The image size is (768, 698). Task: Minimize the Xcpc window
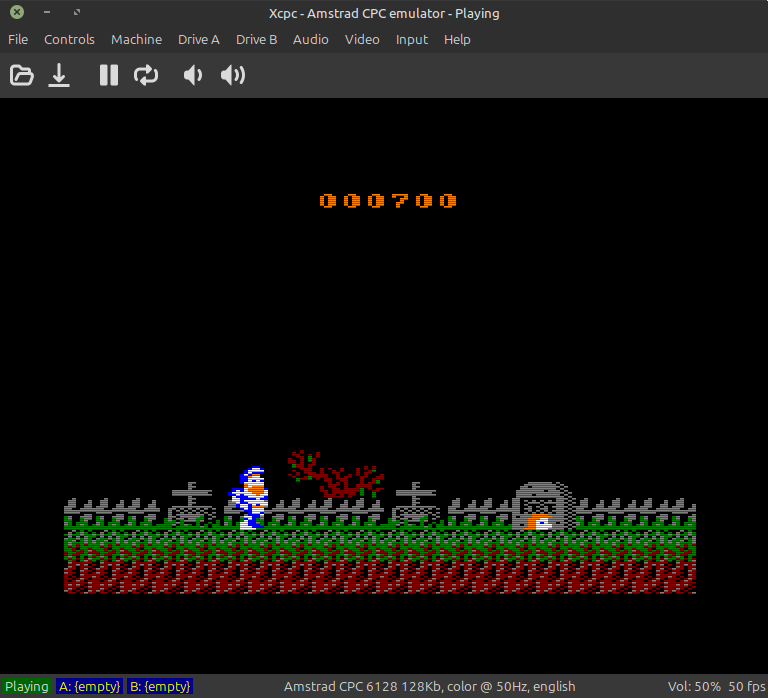pos(47,12)
